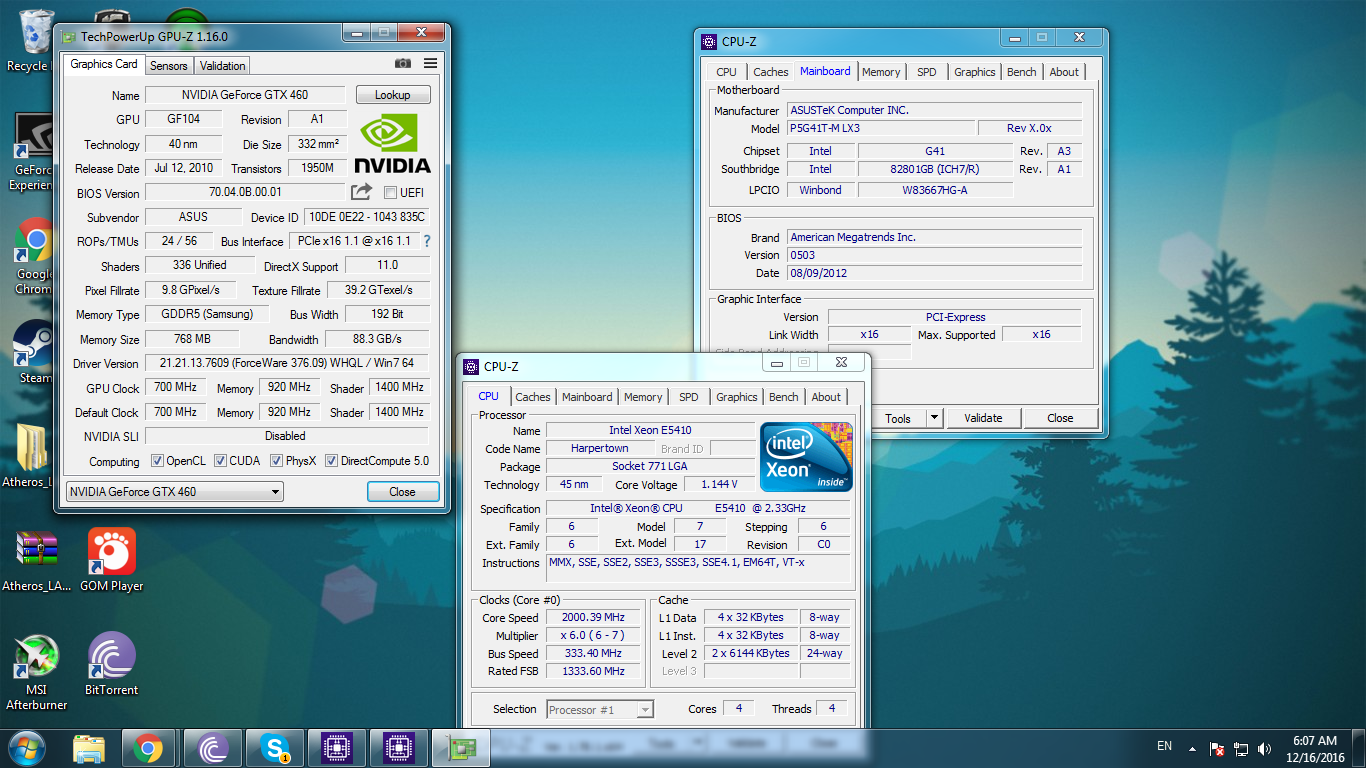Open the Tools button dropdown arrow
Viewport: 1366px width, 768px height.
934,418
